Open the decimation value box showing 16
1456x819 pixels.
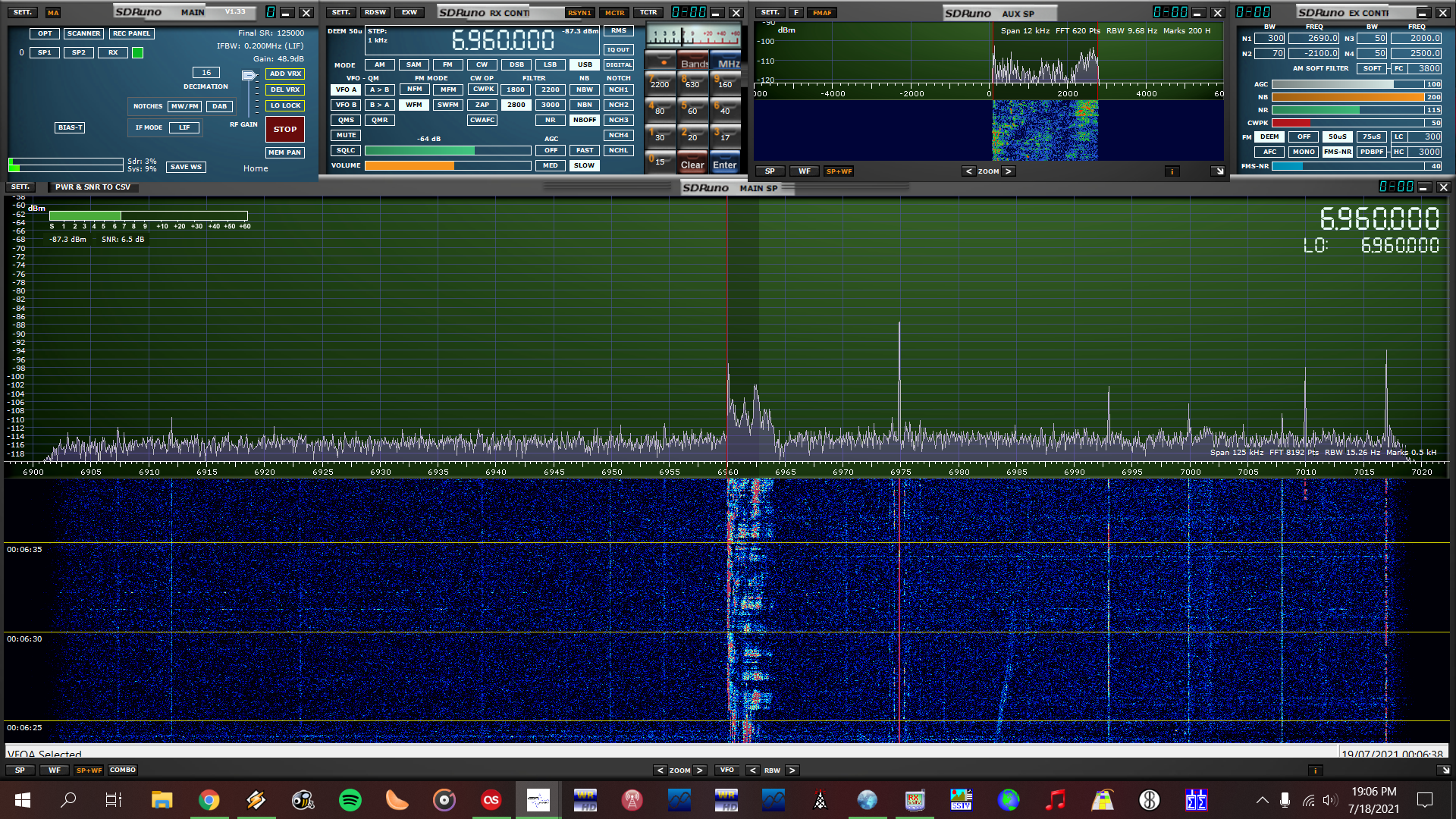tap(206, 73)
